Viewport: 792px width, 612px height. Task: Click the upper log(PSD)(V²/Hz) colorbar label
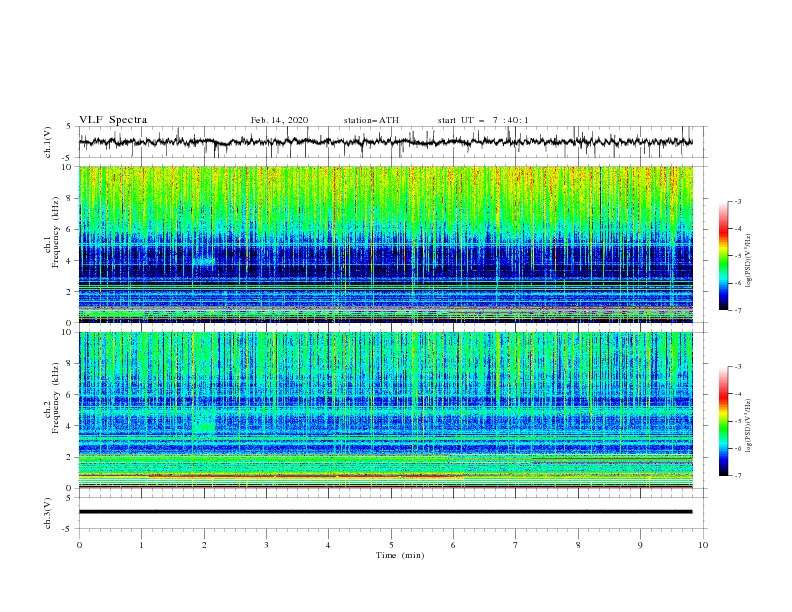tap(748, 261)
